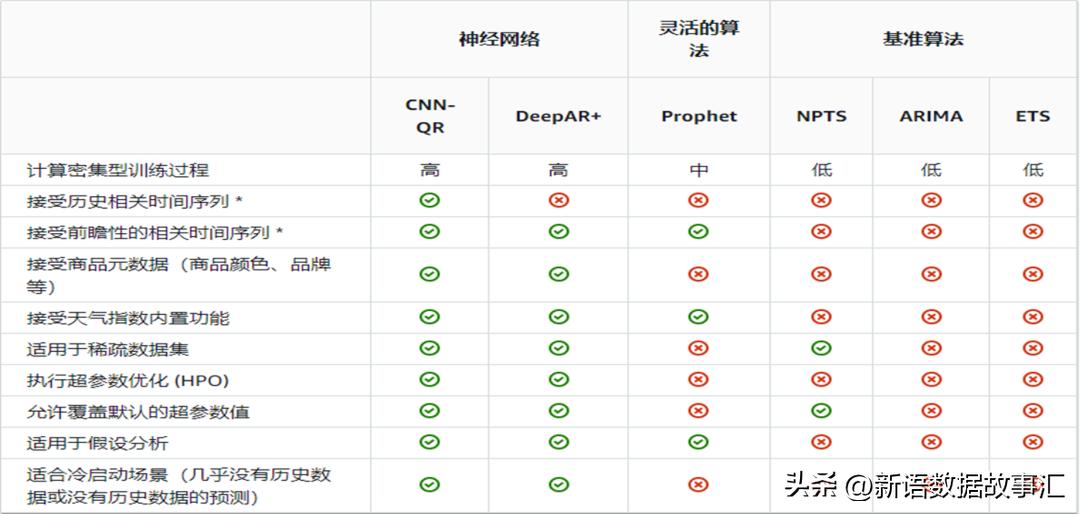Select the 神经网络 group header
The image size is (1080, 514).
(x=499, y=39)
